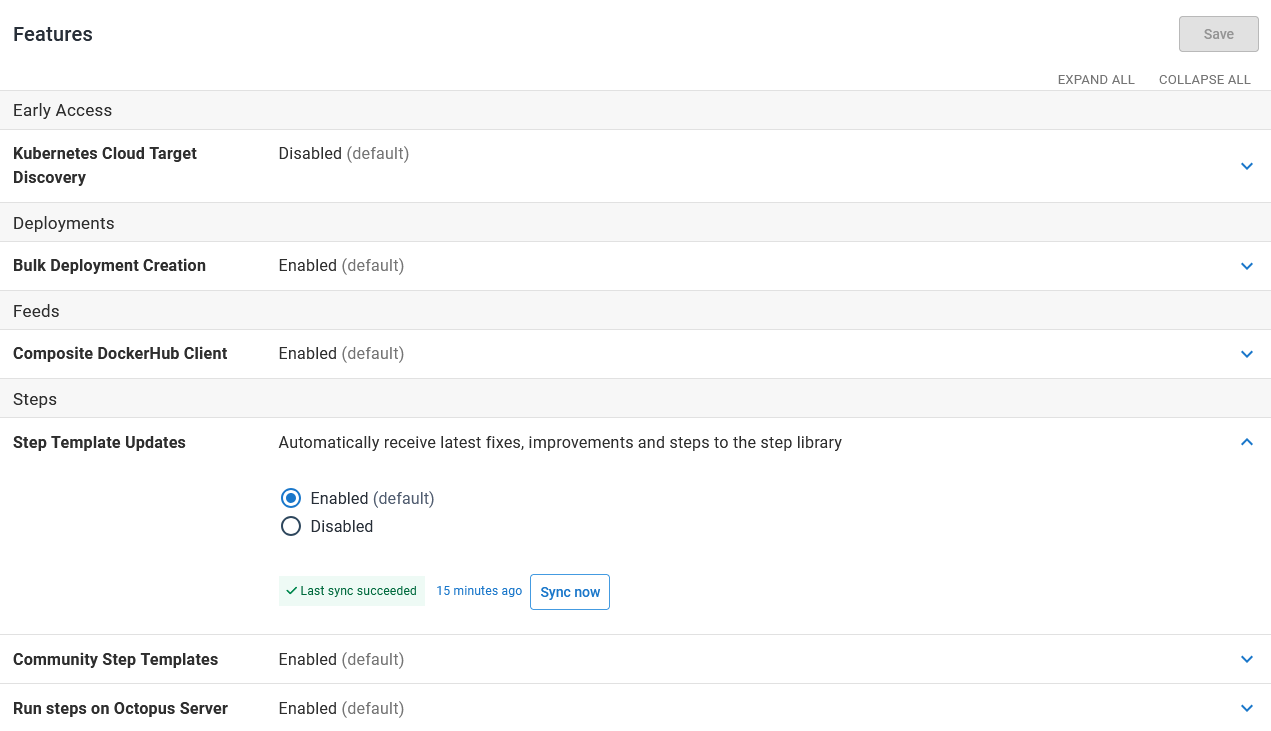The image size is (1271, 731).
Task: Expand the Composite DockerHub Client chevron
Action: click(1247, 354)
